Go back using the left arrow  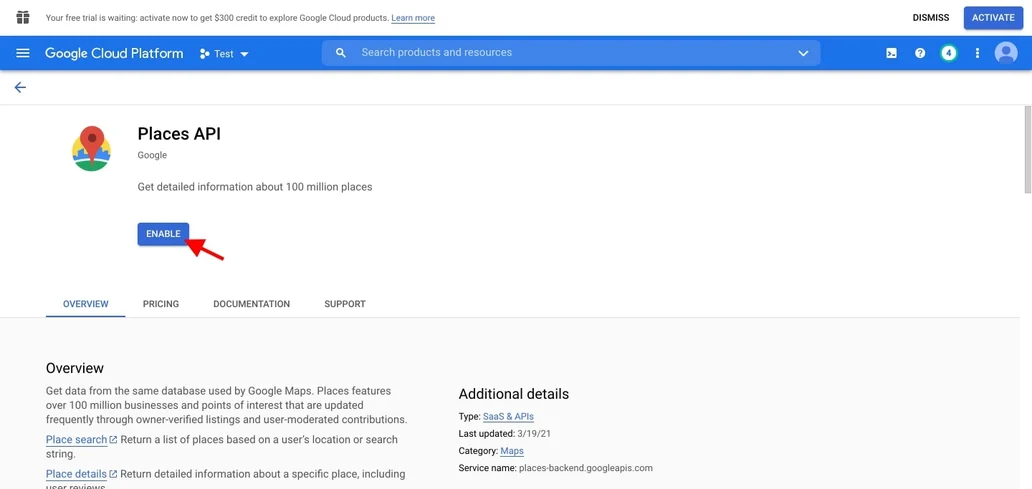coord(20,88)
